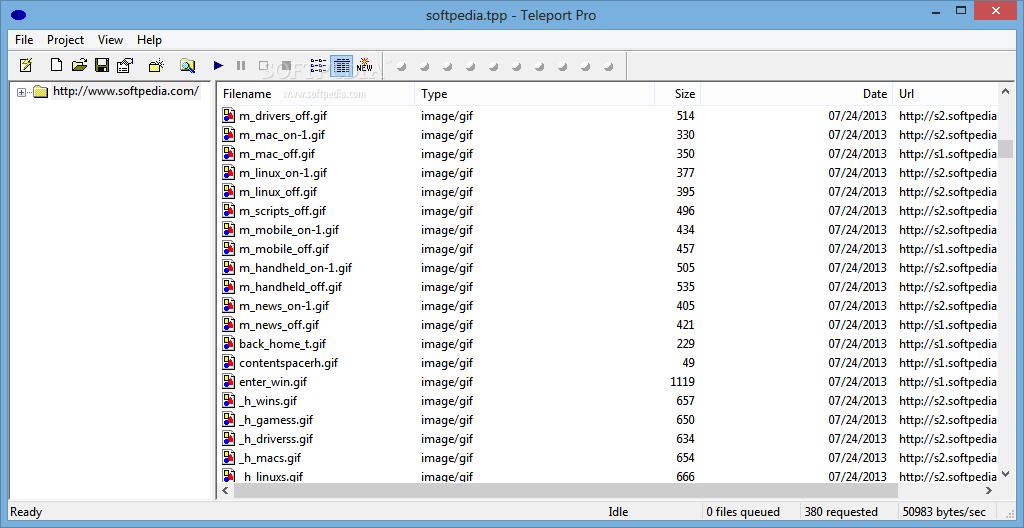Click the file icon beside m_scripts_off.gif
This screenshot has width=1024, height=528.
(x=228, y=210)
